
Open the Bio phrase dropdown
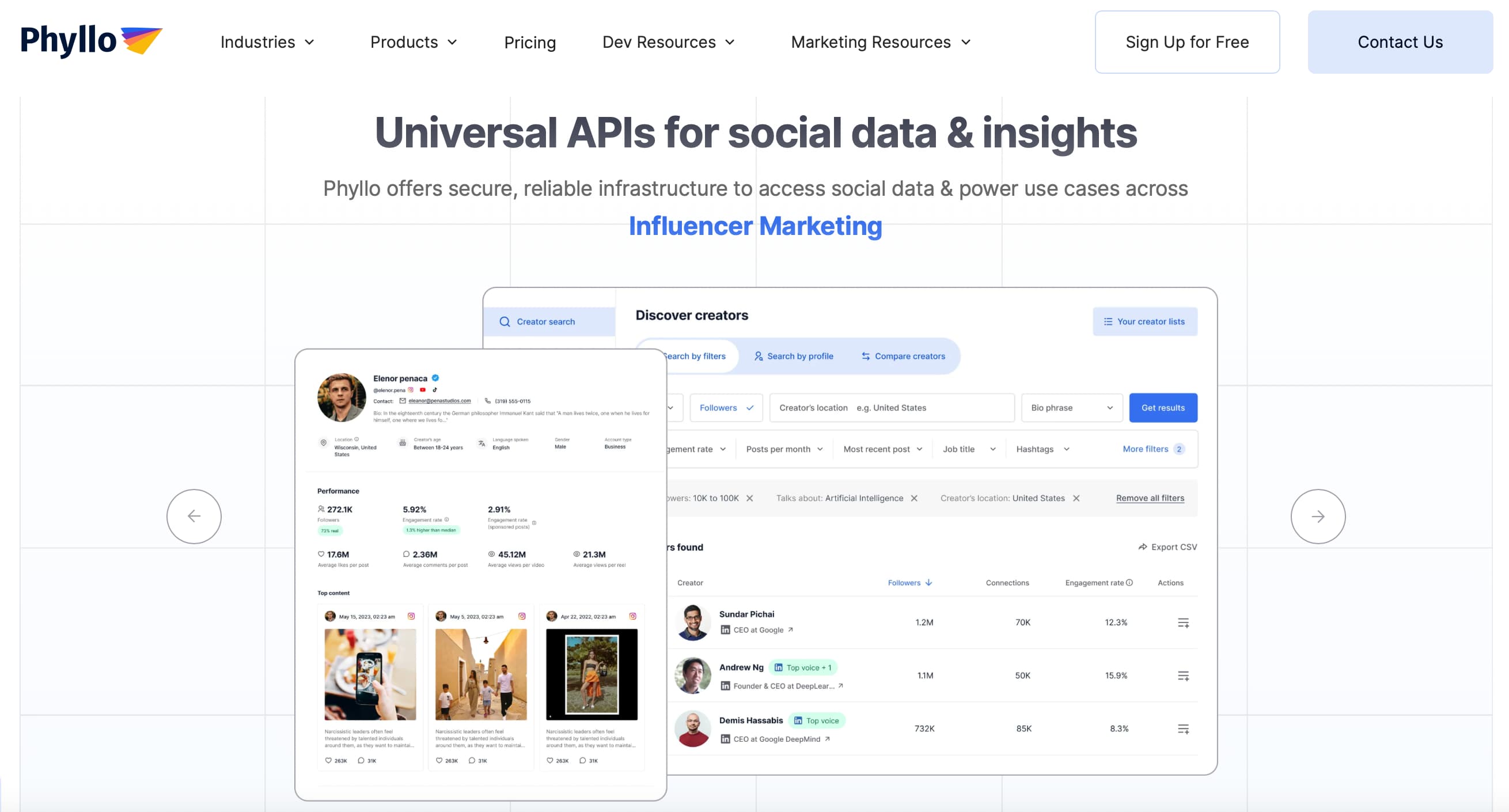pyautogui.click(x=1072, y=408)
